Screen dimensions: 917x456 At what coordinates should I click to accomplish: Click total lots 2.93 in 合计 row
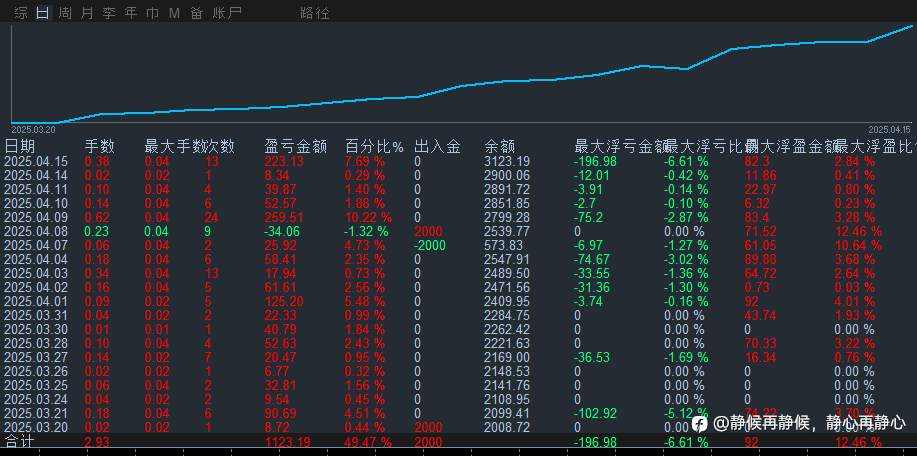pyautogui.click(x=98, y=442)
